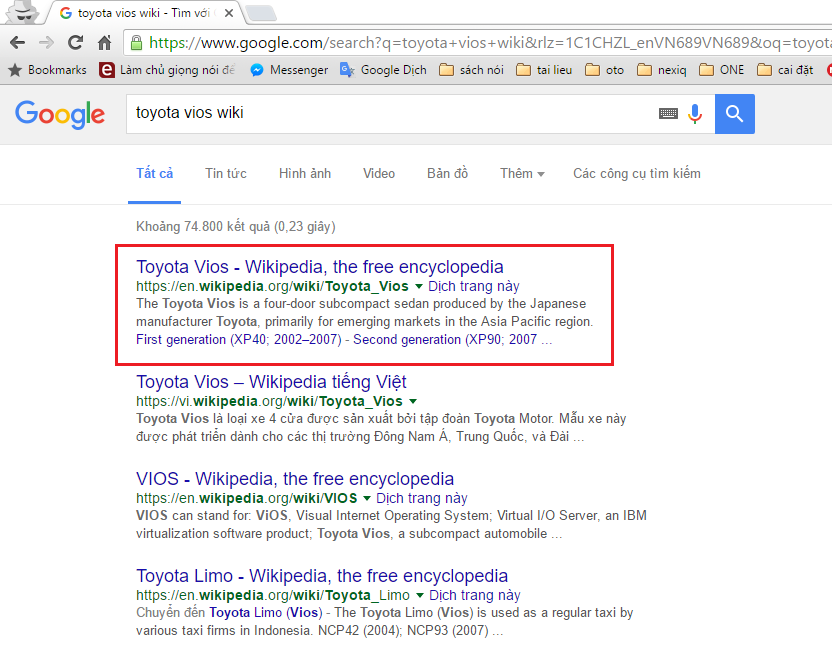Open the Bookmarks star shortcut

pyautogui.click(x=47, y=70)
